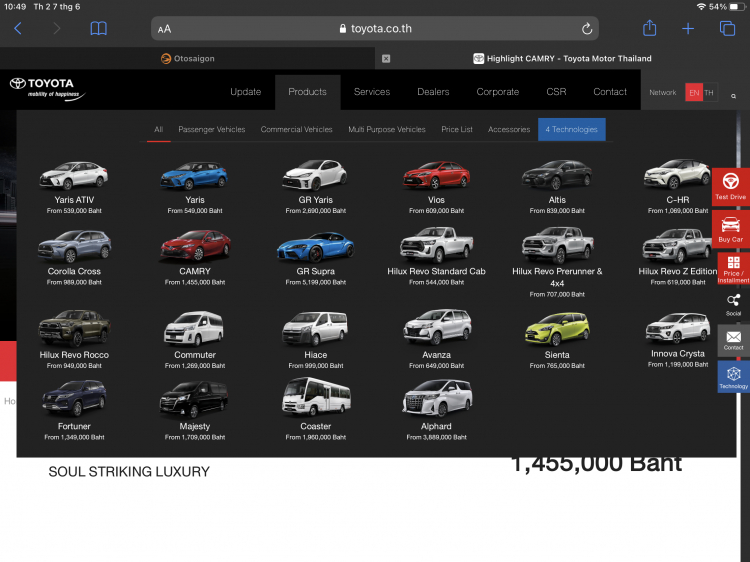Screen dimensions: 750x562
Task: Tap the Safari forward arrow
Action: tap(56, 29)
